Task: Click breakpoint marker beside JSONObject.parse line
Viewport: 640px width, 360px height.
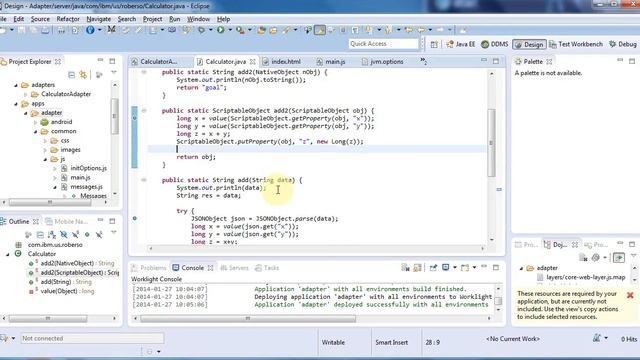Action: click(x=135, y=218)
